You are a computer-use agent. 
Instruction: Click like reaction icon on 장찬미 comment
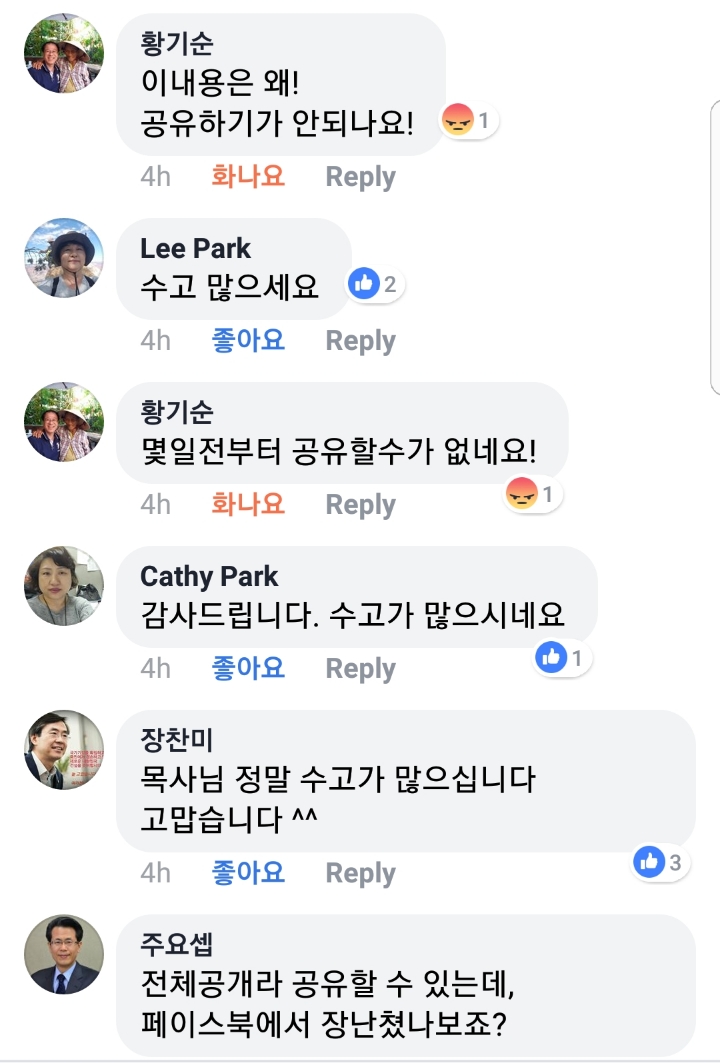coord(649,861)
